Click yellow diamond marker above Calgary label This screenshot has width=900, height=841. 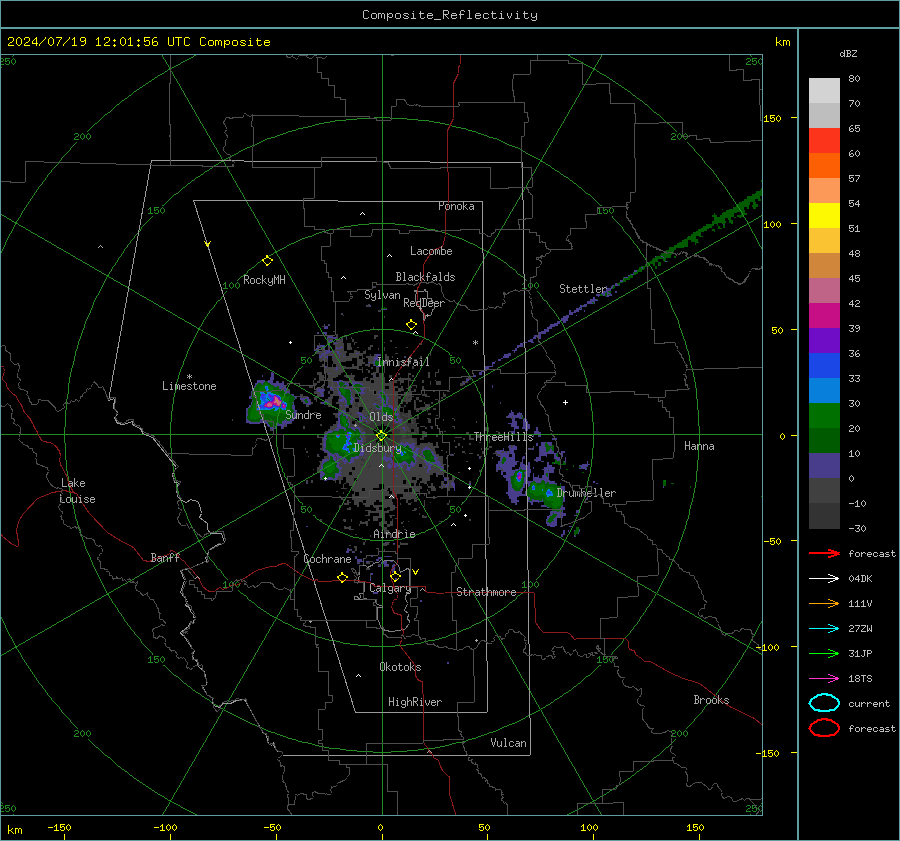click(395, 576)
